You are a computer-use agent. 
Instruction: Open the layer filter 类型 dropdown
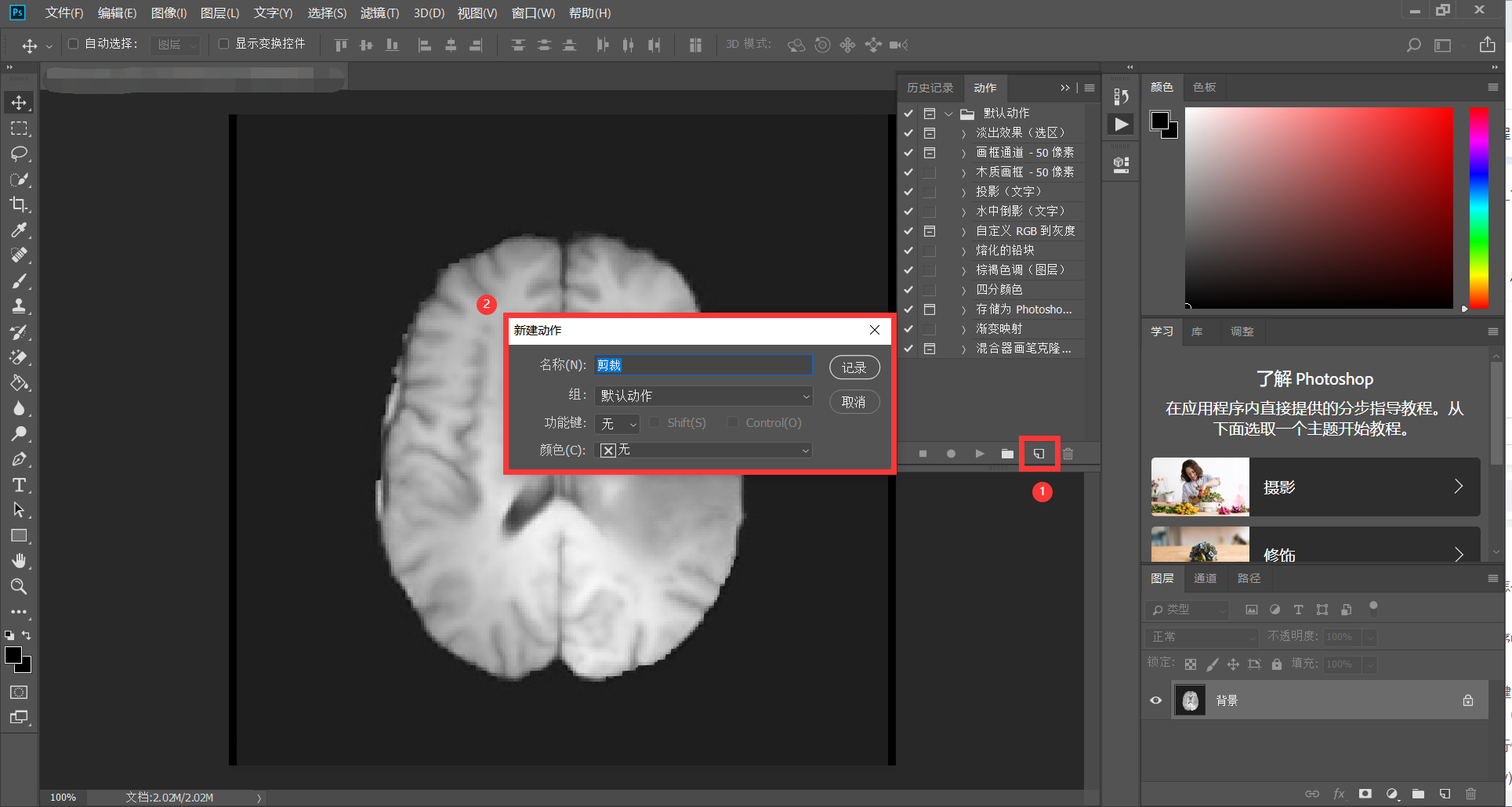[1187, 610]
